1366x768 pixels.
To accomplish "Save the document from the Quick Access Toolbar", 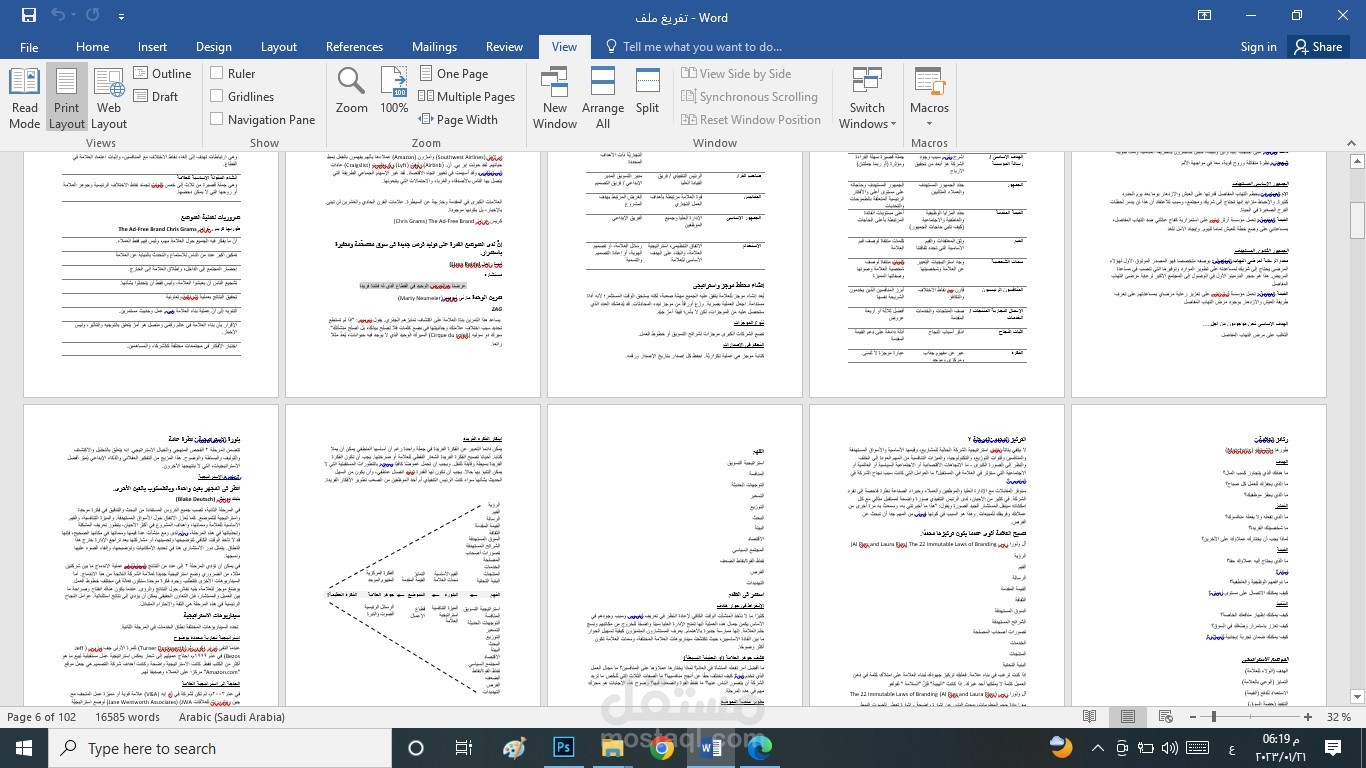I will point(29,15).
